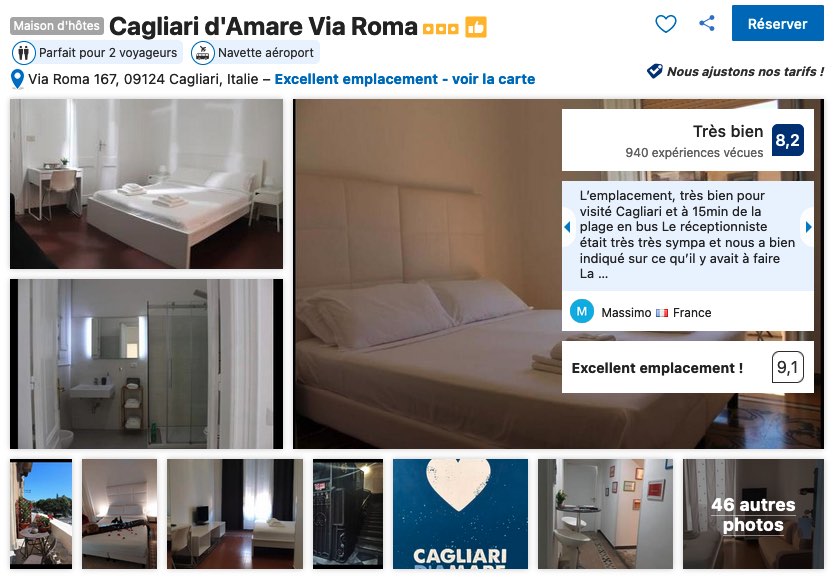Click the airport shuttle icon
The width and height of the screenshot is (835, 577).
click(x=202, y=53)
